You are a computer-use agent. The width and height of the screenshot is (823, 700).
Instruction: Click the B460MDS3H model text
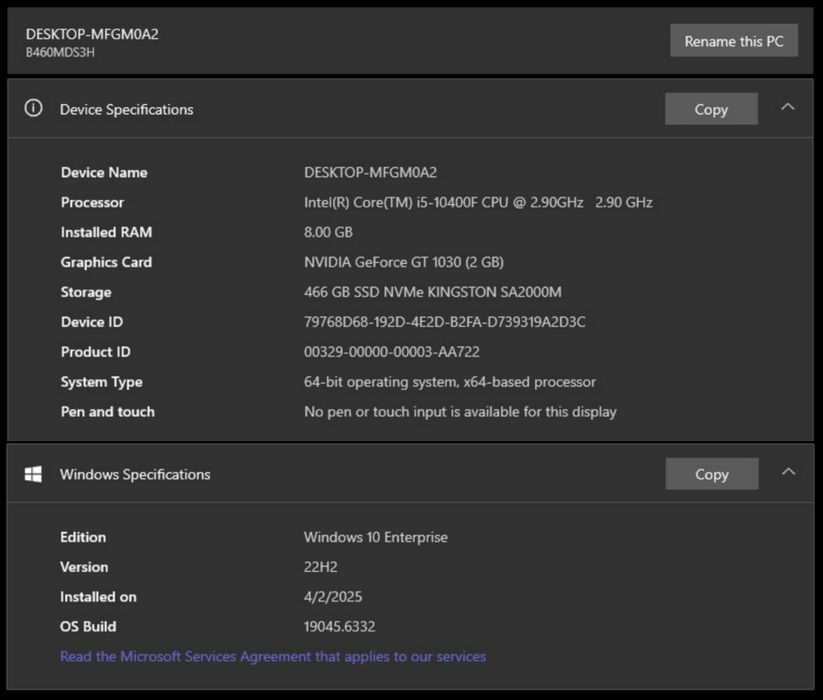[60, 52]
